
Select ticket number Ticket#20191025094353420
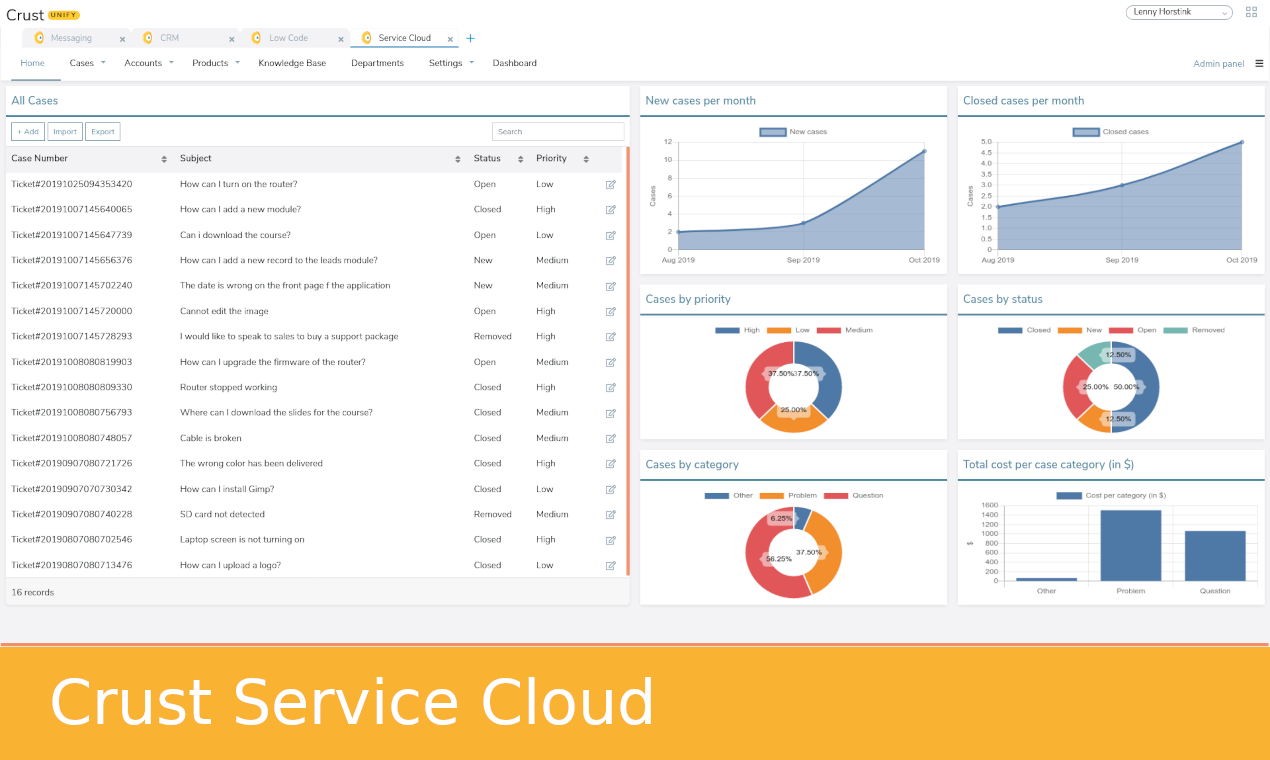pyautogui.click(x=72, y=184)
